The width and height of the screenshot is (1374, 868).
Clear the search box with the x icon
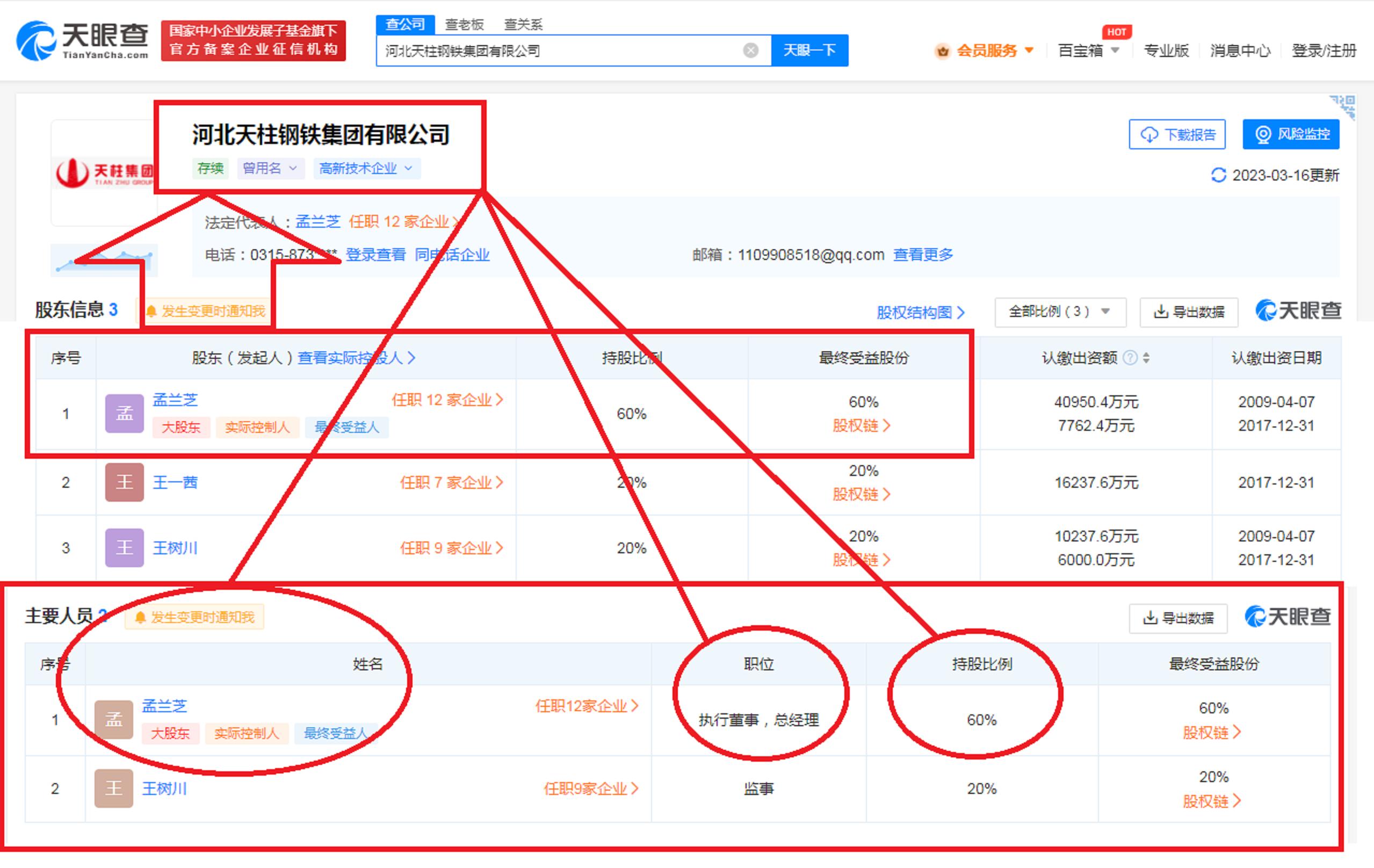[751, 51]
